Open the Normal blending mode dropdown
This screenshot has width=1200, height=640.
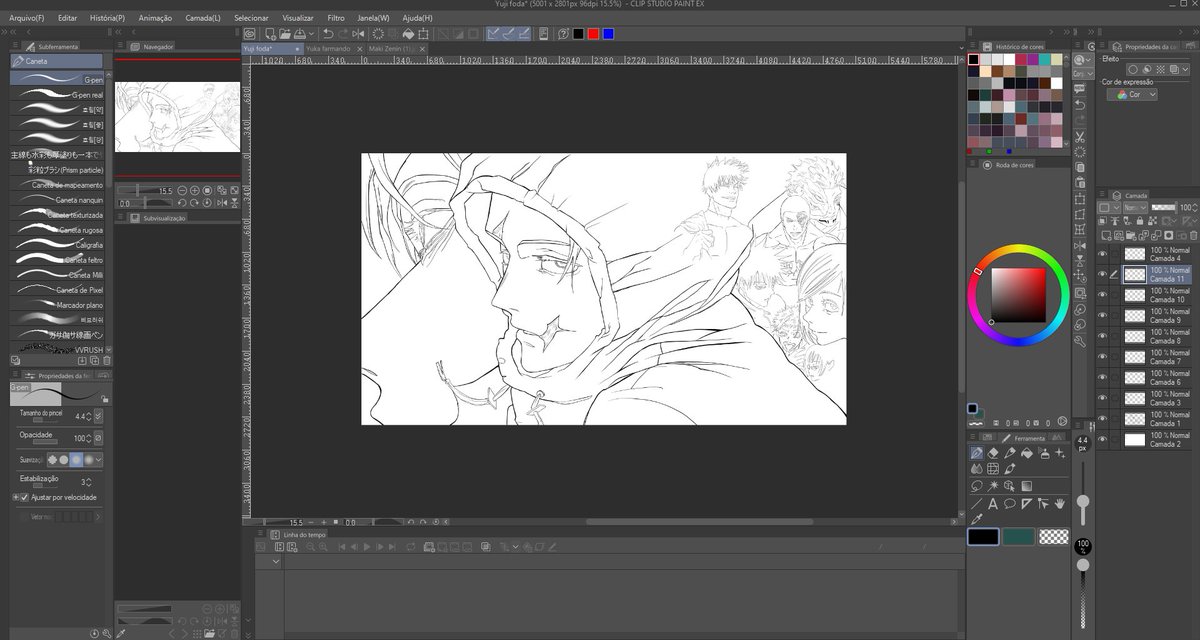pos(1135,207)
